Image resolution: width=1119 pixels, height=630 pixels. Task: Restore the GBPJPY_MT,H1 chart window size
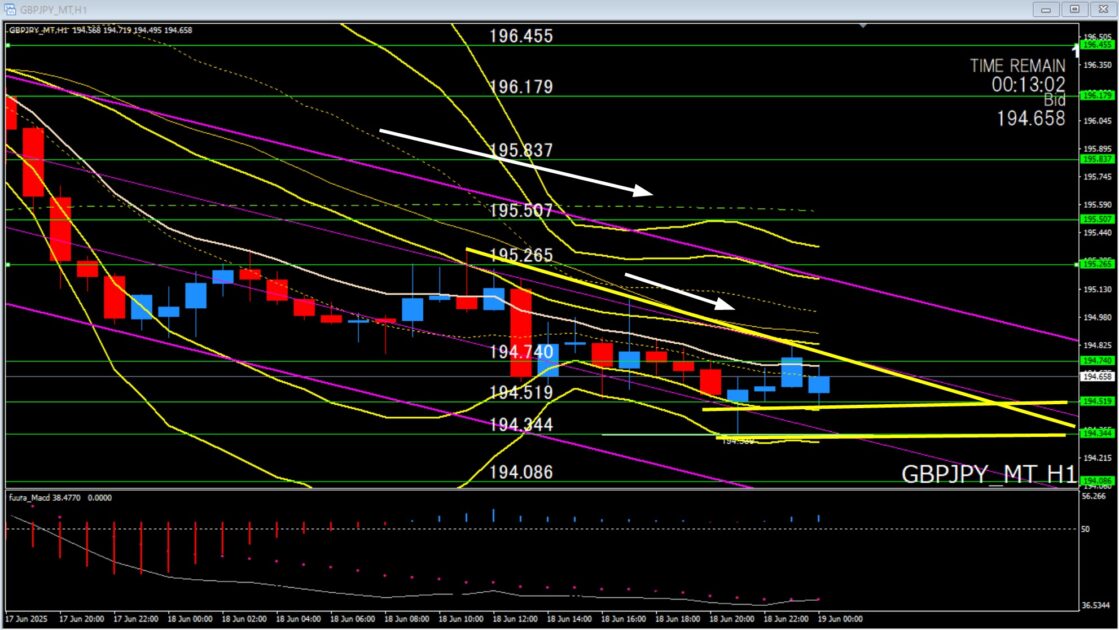[x=1075, y=9]
